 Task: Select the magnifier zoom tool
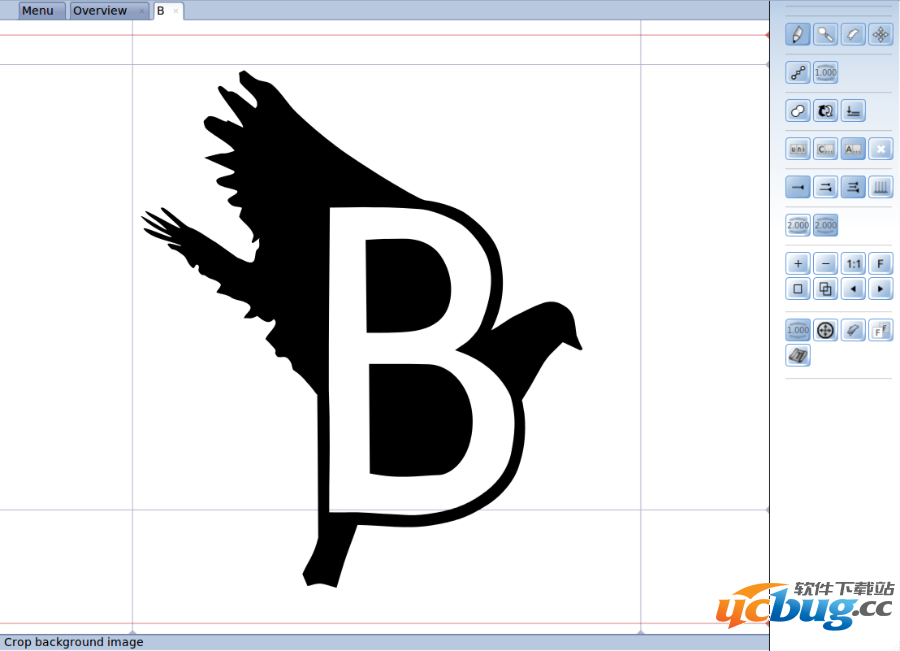tap(825, 34)
